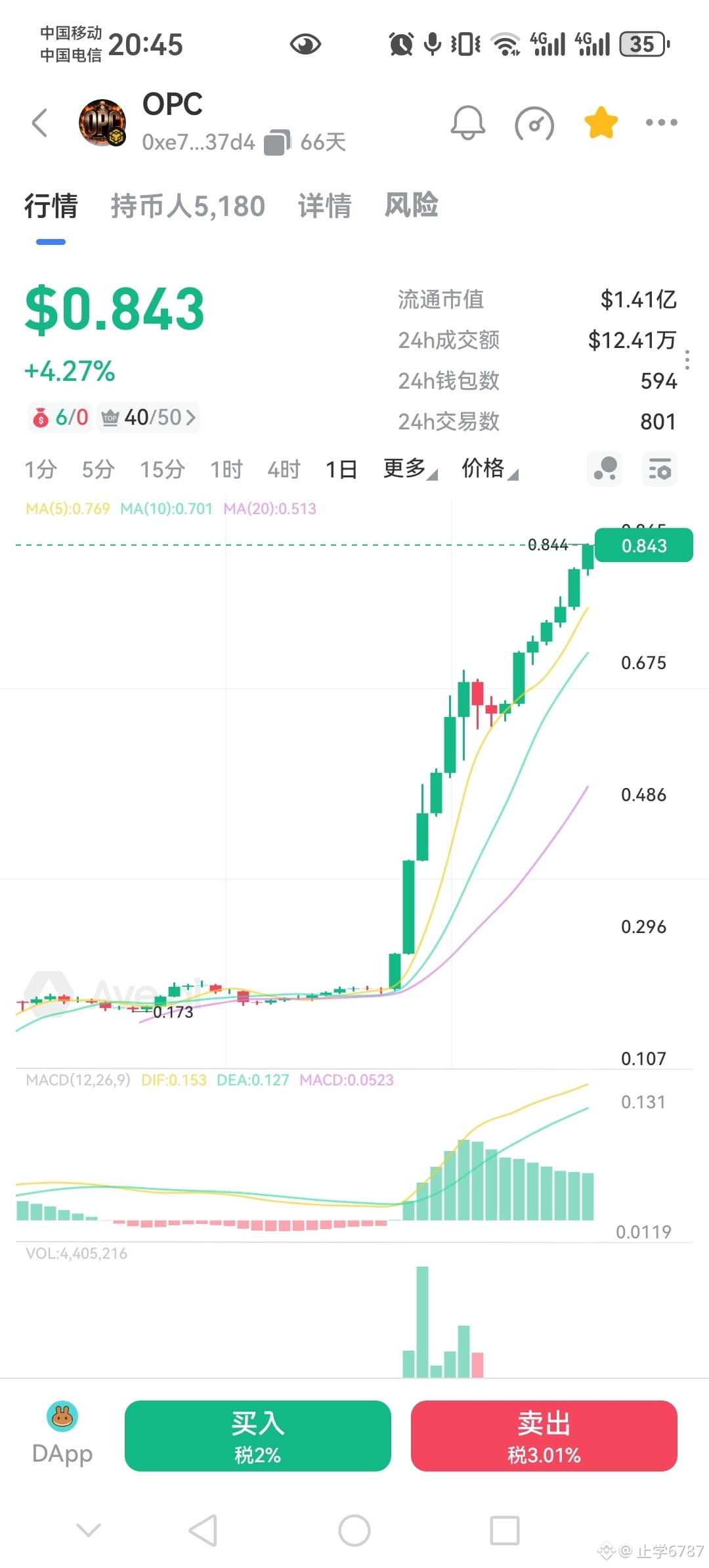
Task: Tap the 24h钱包数 594 row
Action: [x=537, y=381]
